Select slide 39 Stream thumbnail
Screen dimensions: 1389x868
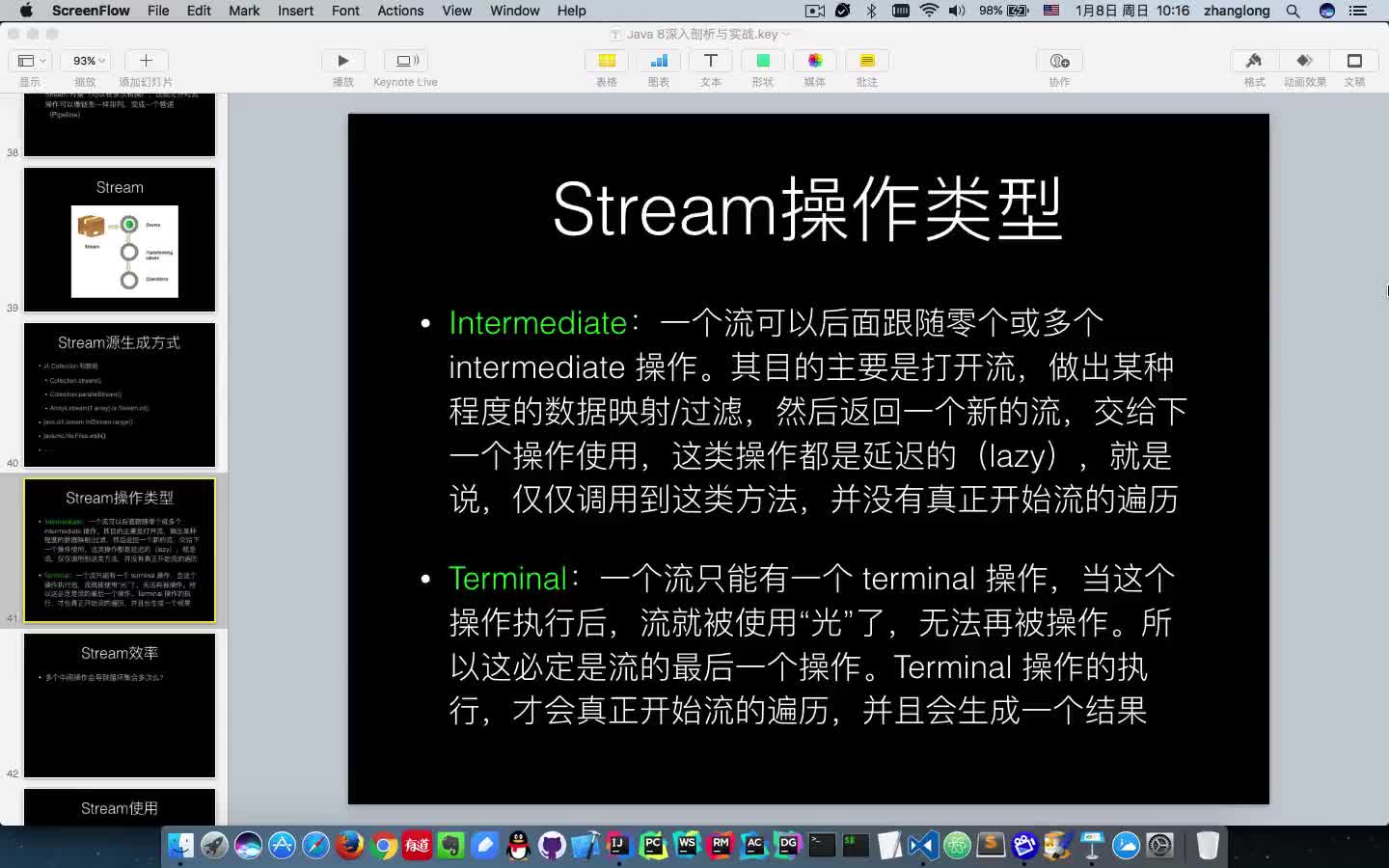(120, 239)
